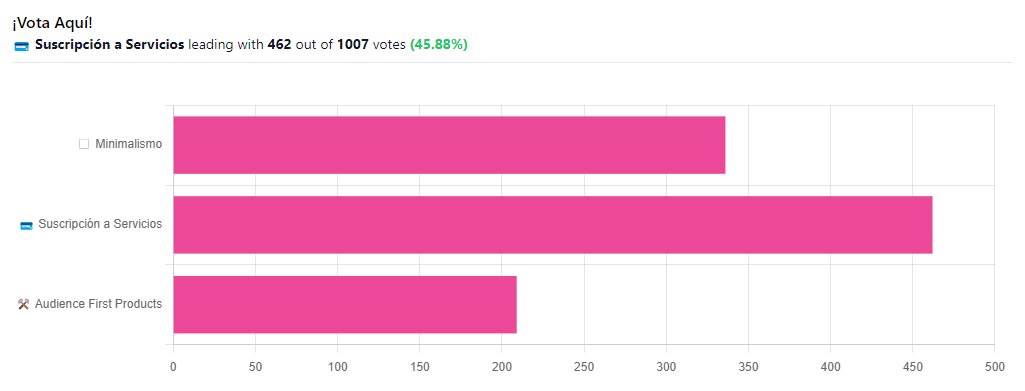Click the 400 tick label on x-axis
This screenshot has width=1025, height=391.
point(830,367)
